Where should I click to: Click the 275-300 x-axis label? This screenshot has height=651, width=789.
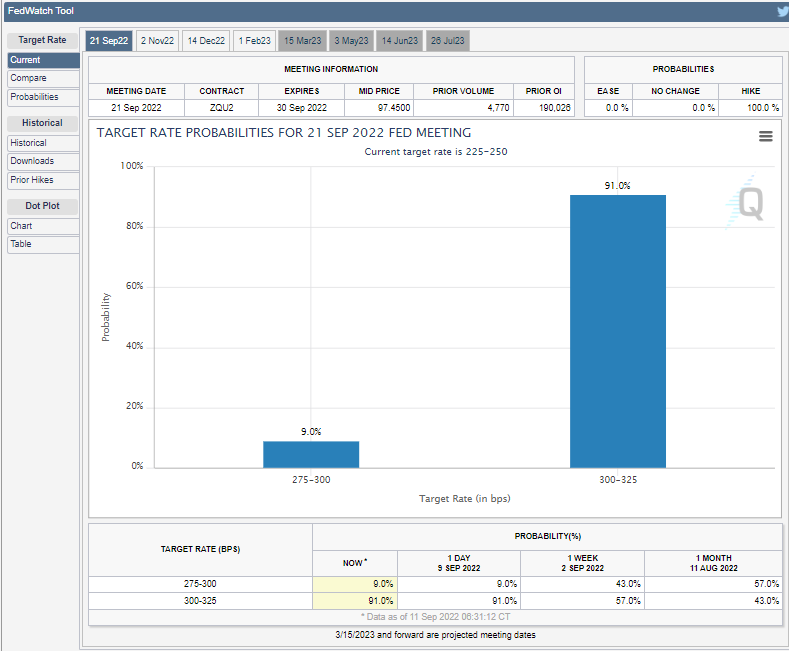pos(311,480)
